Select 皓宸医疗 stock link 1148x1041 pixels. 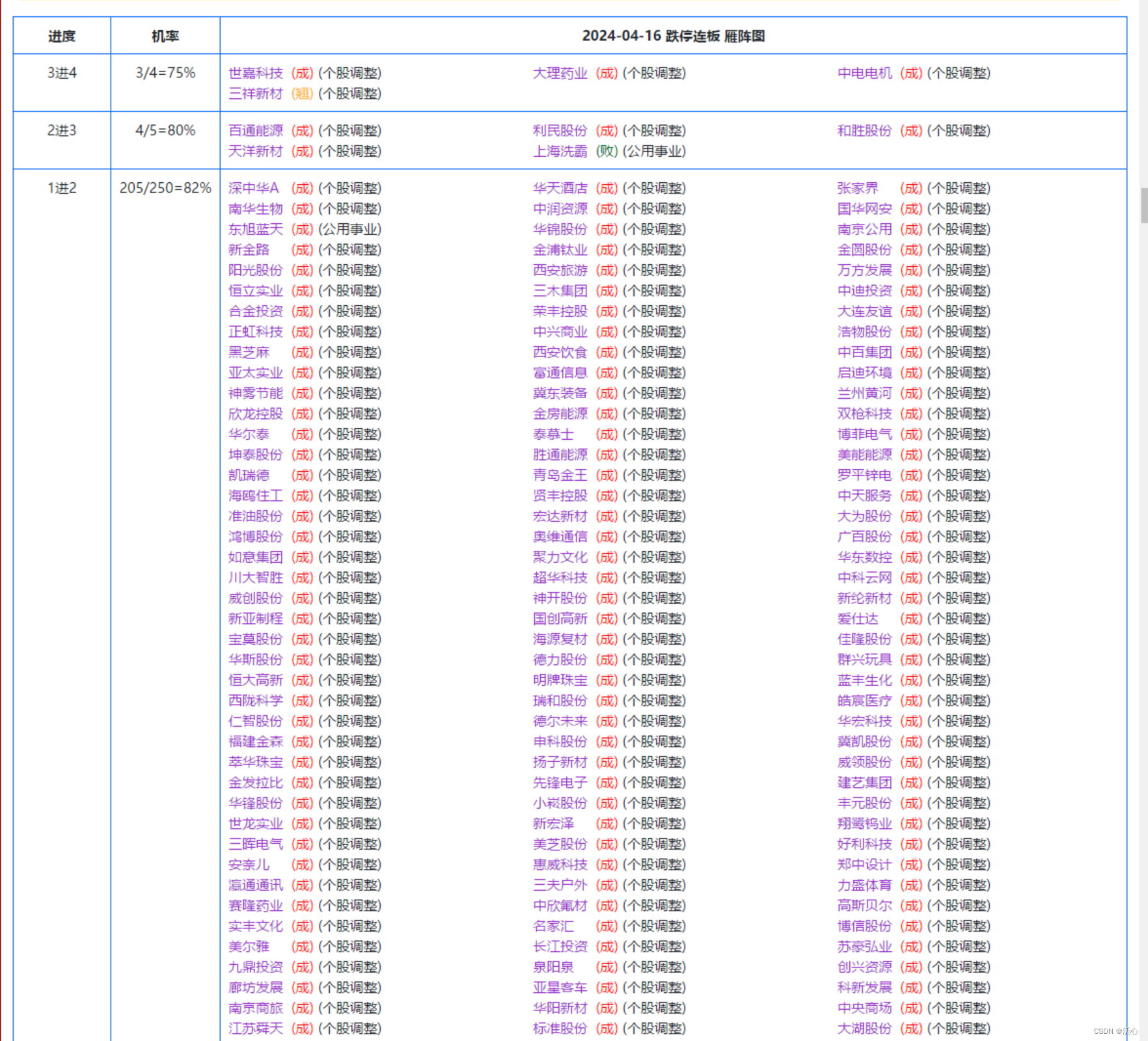(x=865, y=701)
